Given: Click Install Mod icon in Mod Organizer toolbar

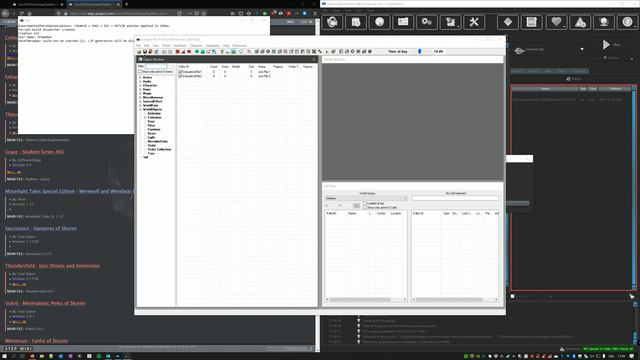Looking at the screenshot, I should tap(332, 22).
